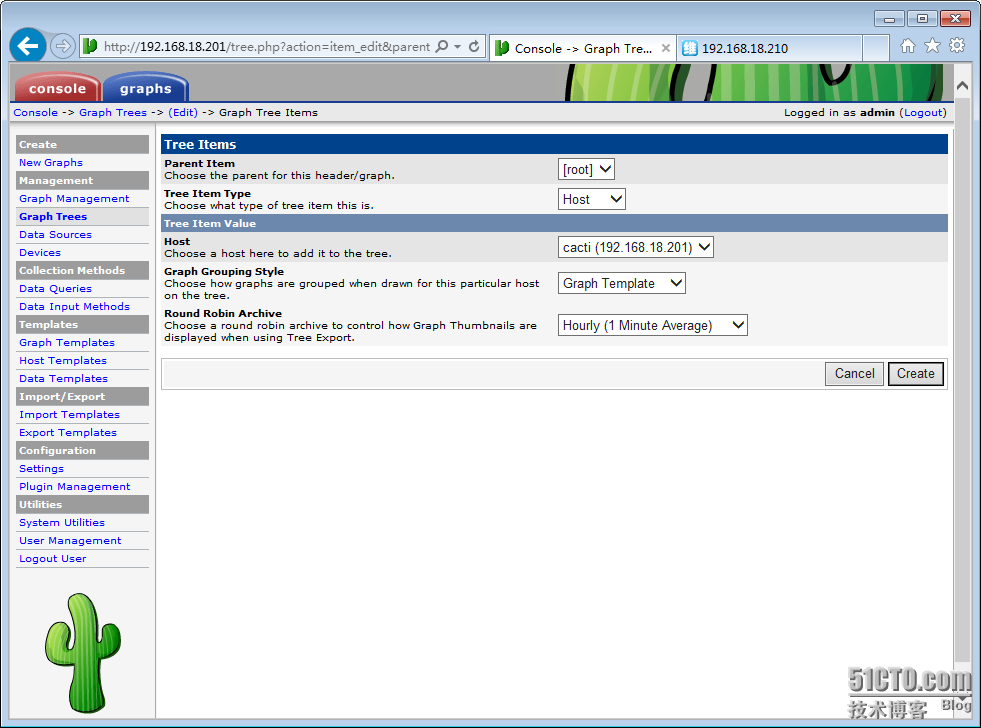981x728 pixels.
Task: Open Devices in sidebar
Action: tap(39, 253)
